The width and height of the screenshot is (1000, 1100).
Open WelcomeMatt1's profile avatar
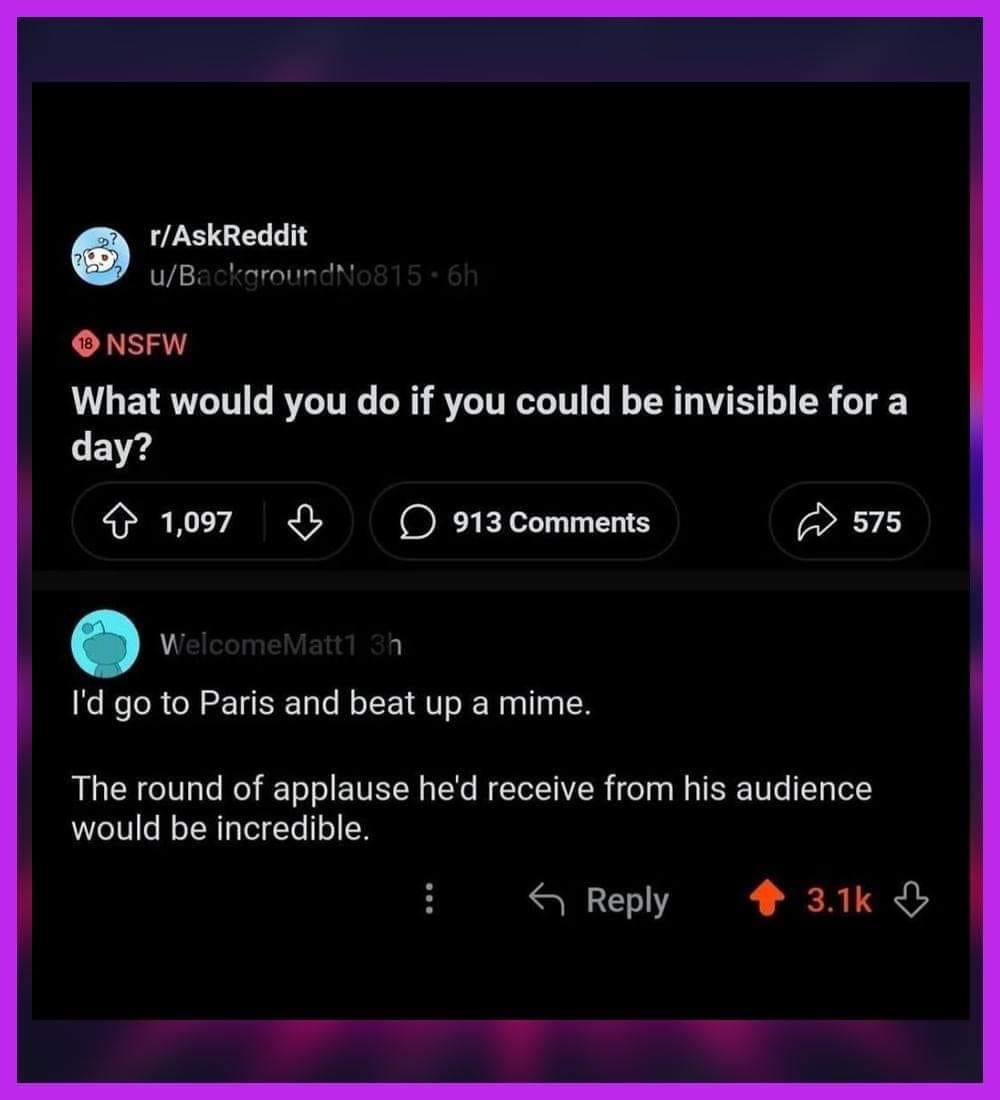click(x=104, y=643)
